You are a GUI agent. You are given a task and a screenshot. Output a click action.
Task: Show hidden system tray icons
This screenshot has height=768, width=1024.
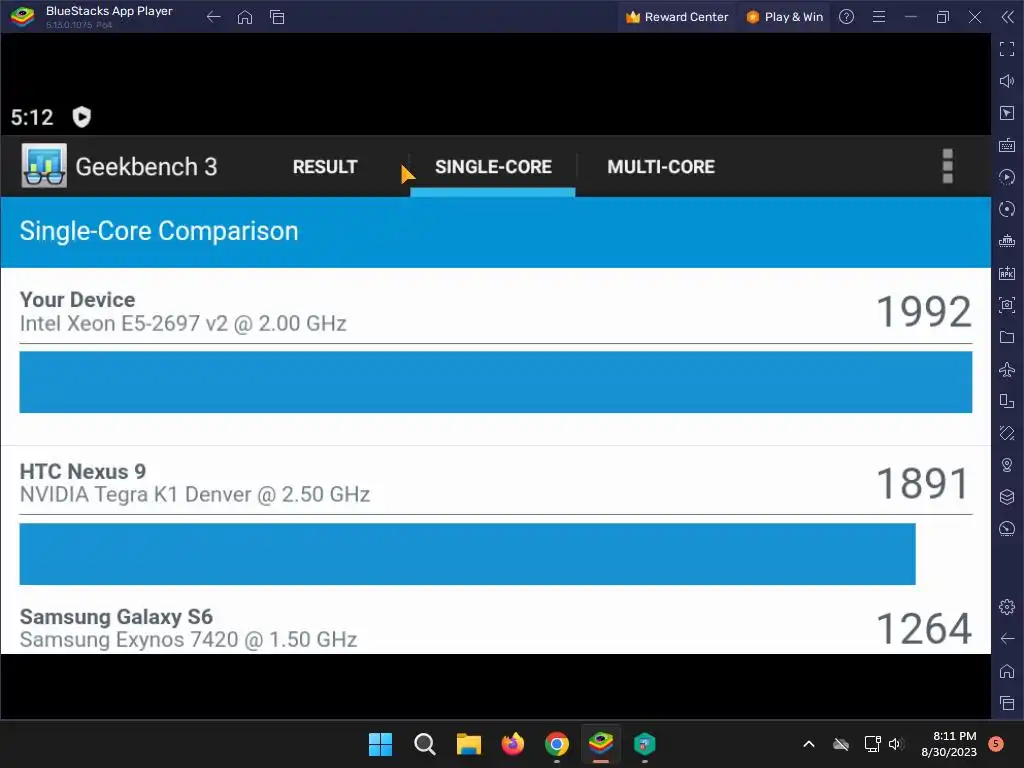(x=808, y=744)
